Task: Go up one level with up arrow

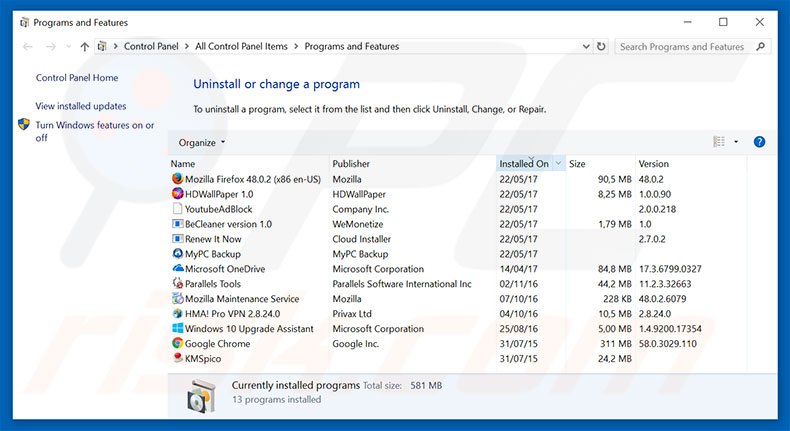Action: pos(85,47)
